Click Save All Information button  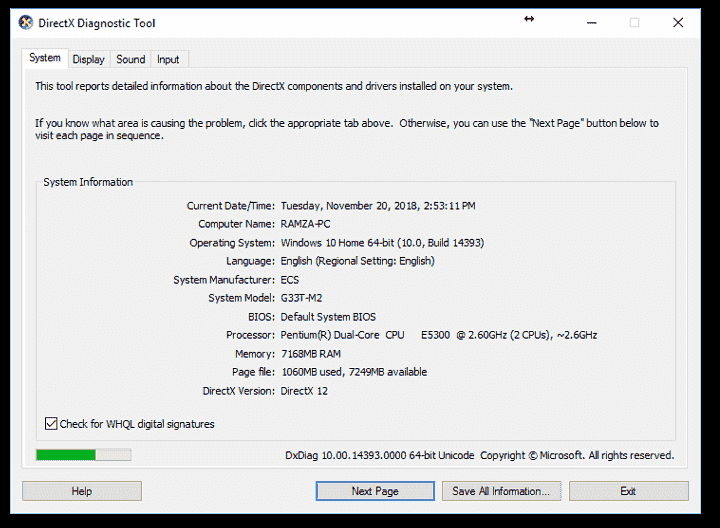tap(501, 491)
